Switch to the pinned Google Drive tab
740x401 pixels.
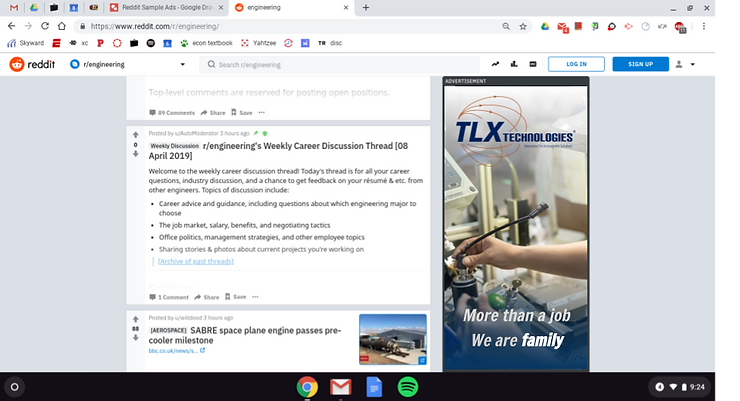[x=34, y=8]
